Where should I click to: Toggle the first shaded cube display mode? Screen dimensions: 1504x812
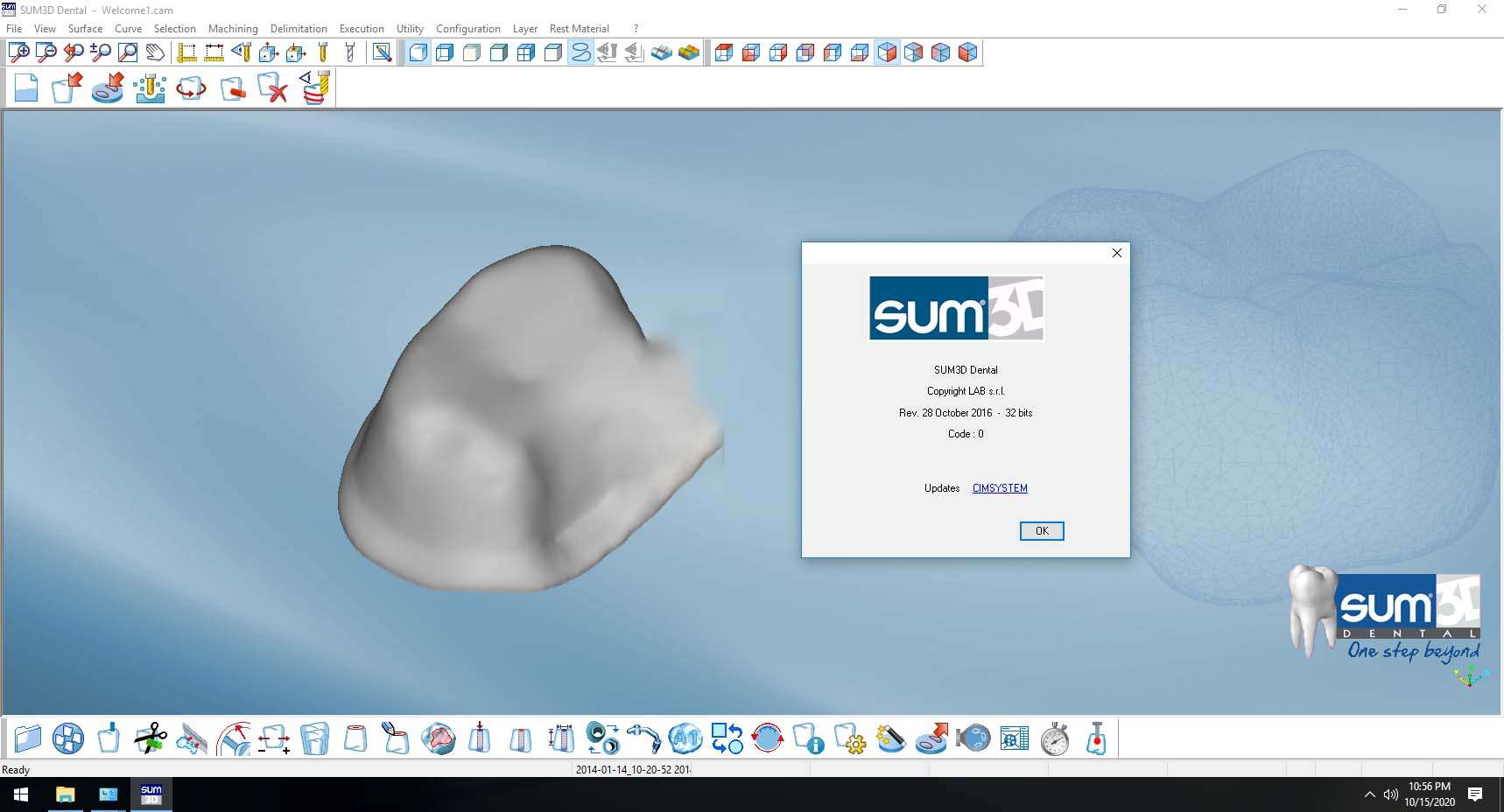[x=418, y=52]
